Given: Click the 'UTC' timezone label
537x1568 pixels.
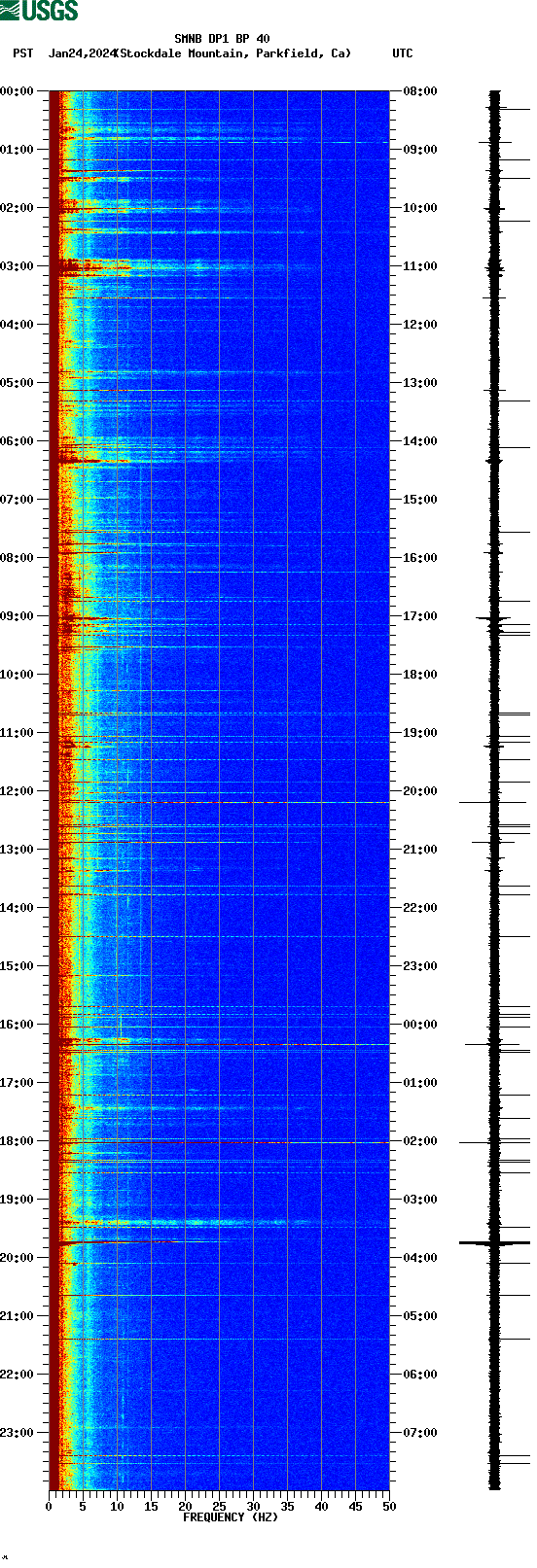Looking at the screenshot, I should pyautogui.click(x=403, y=53).
